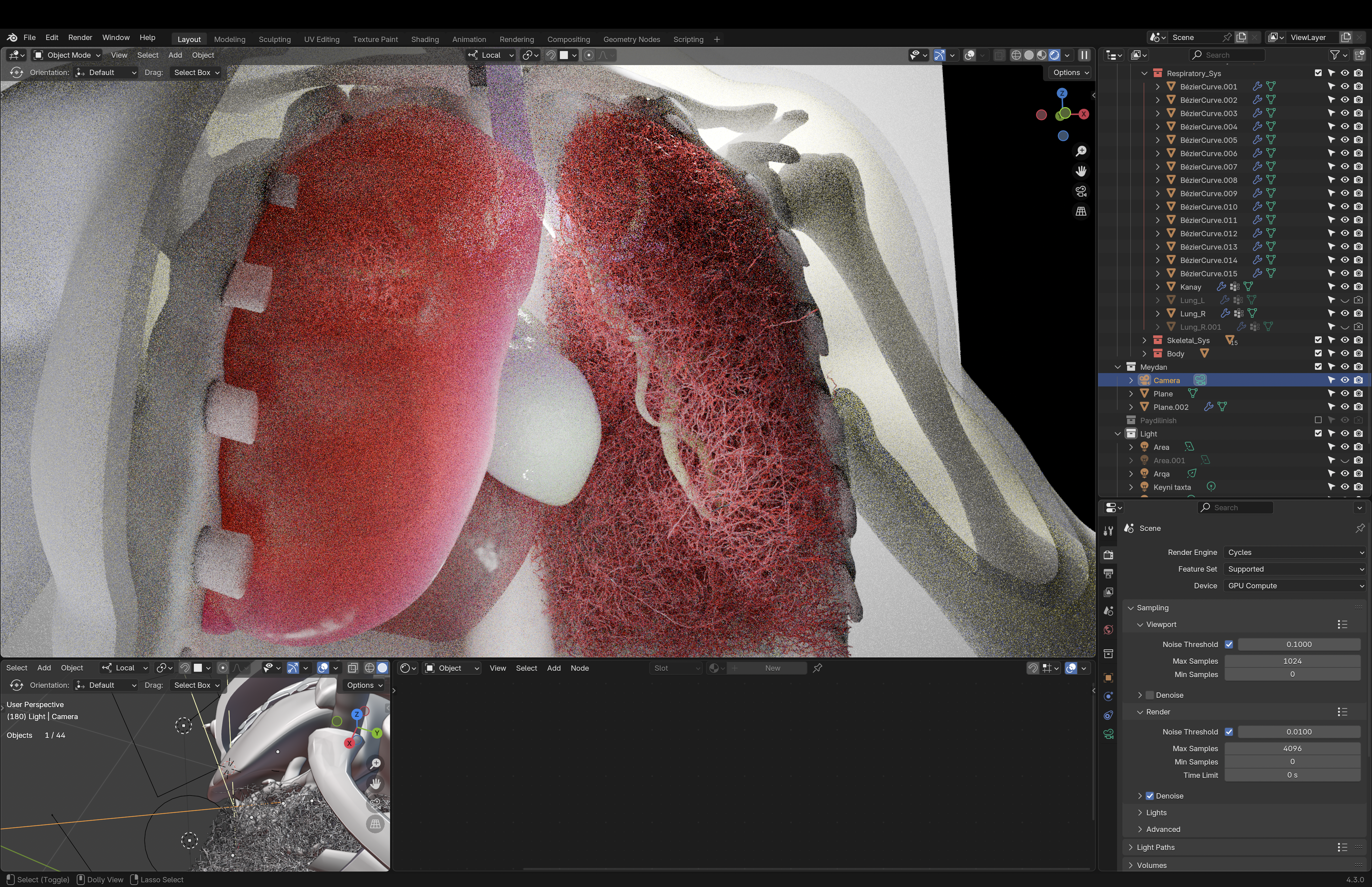Switch to the Shading workspace tab

point(424,39)
